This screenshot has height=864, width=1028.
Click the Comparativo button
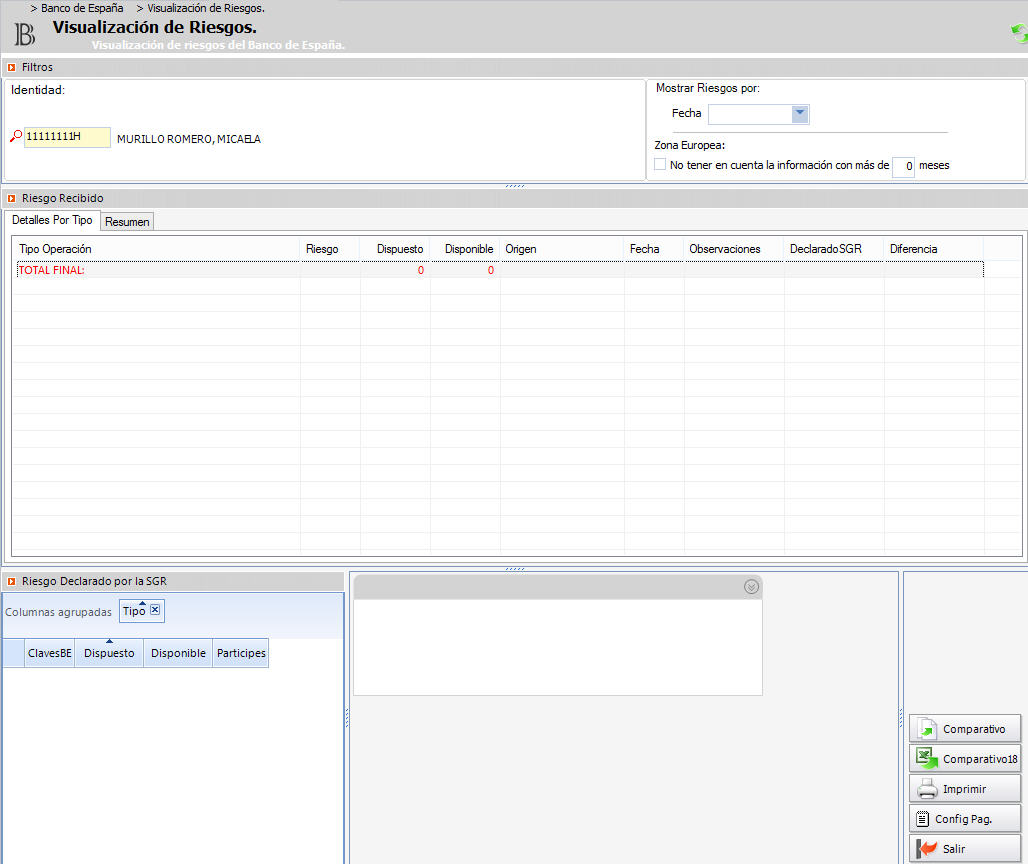[965, 729]
